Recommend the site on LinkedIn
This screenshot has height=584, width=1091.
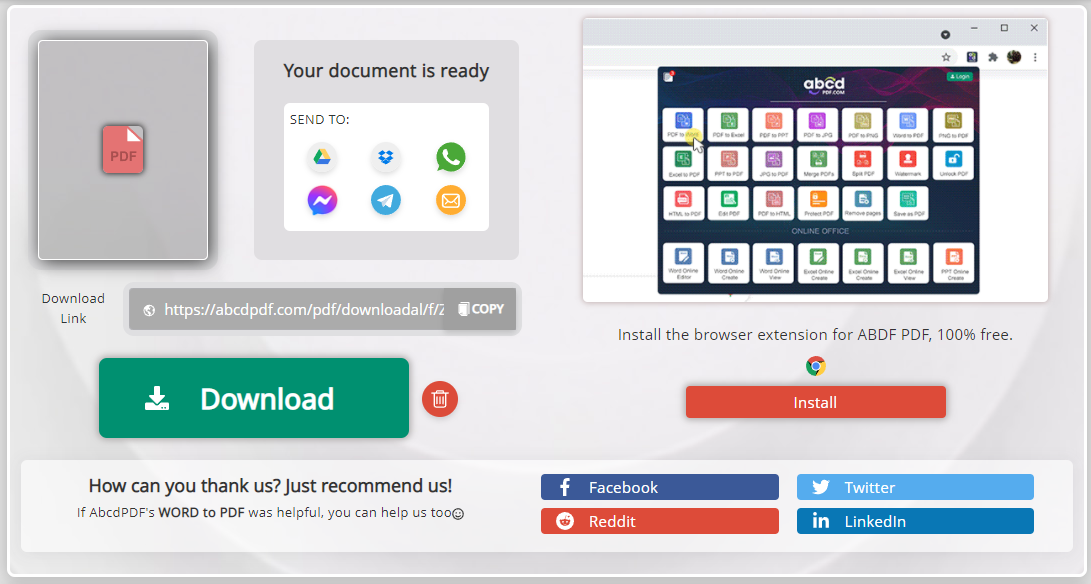tap(915, 521)
